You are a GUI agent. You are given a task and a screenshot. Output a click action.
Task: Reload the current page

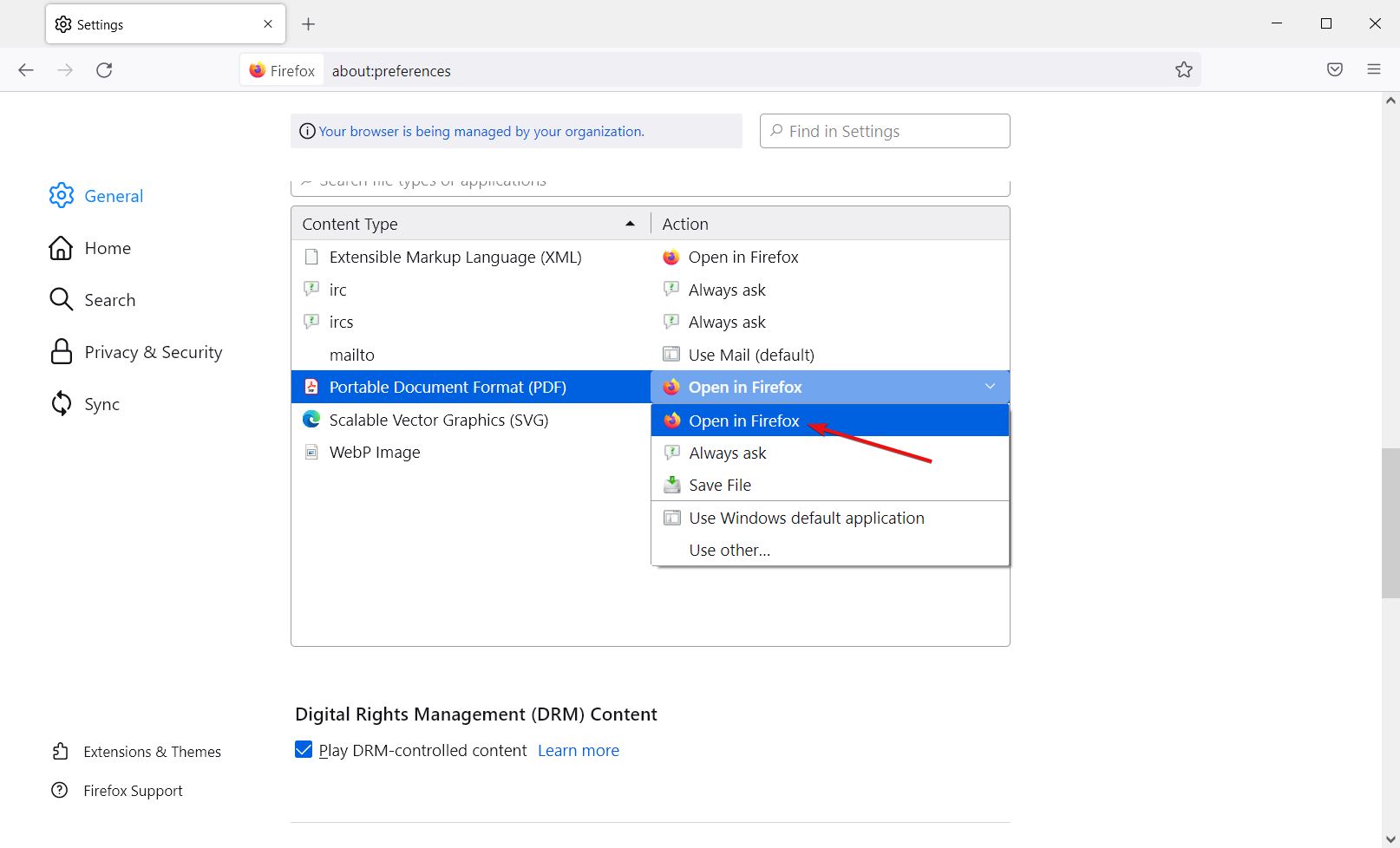(104, 70)
